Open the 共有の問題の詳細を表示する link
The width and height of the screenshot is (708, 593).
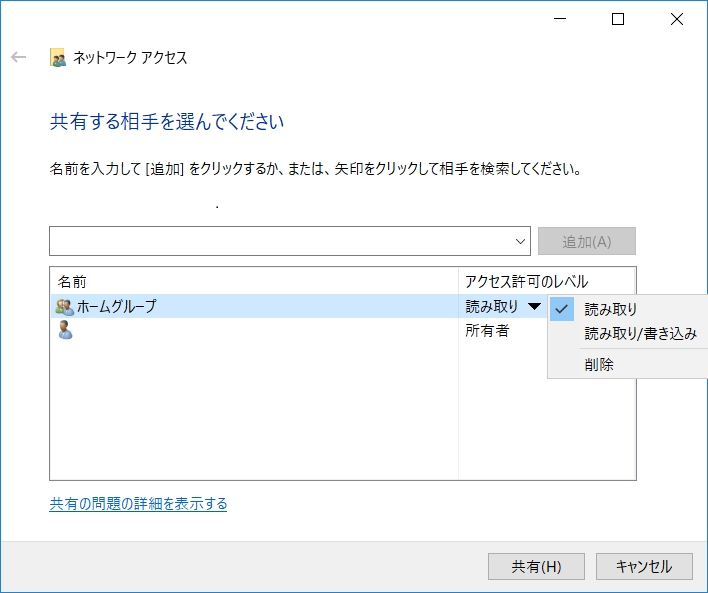[138, 504]
